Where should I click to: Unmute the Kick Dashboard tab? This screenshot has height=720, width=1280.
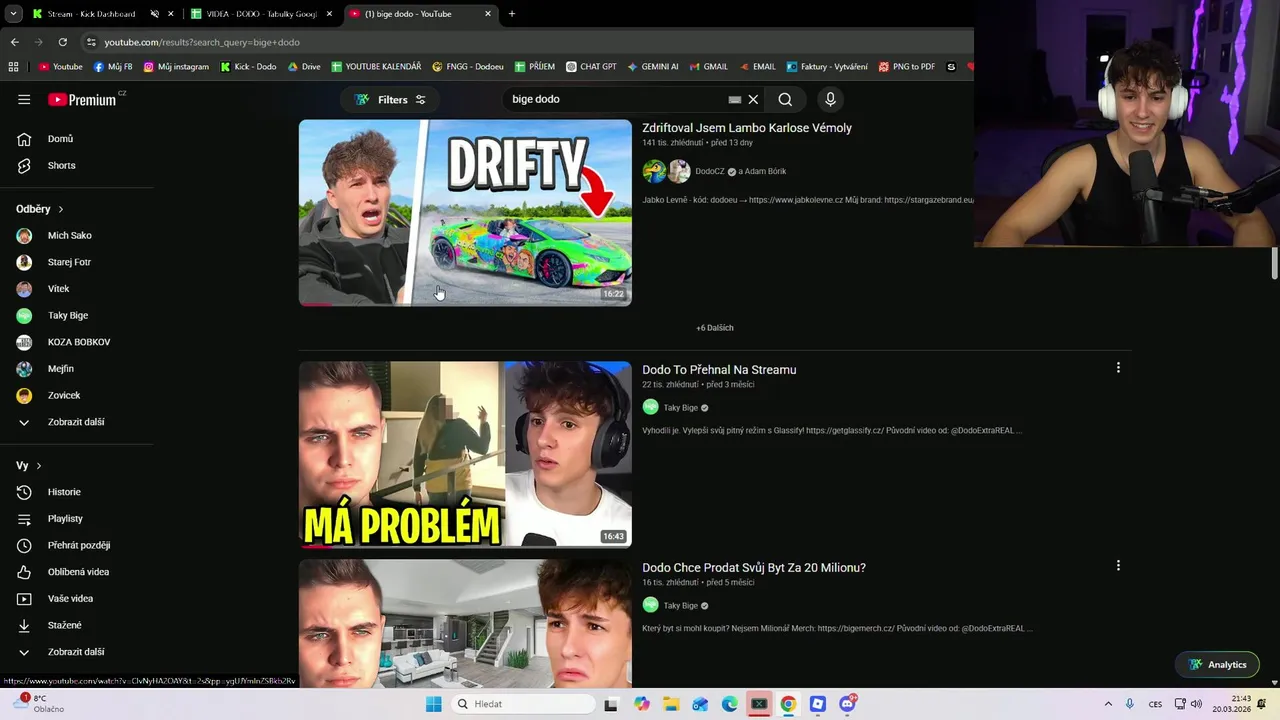pyautogui.click(x=155, y=14)
